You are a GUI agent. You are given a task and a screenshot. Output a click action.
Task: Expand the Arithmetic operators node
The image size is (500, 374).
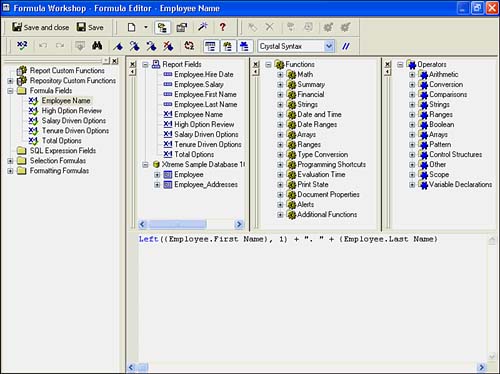412,74
